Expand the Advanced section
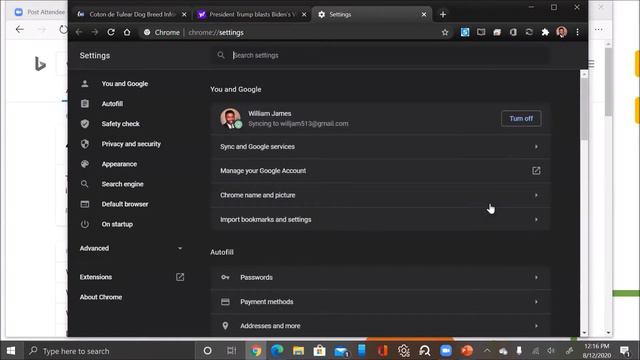Viewport: 640px width, 360px height. [131, 248]
